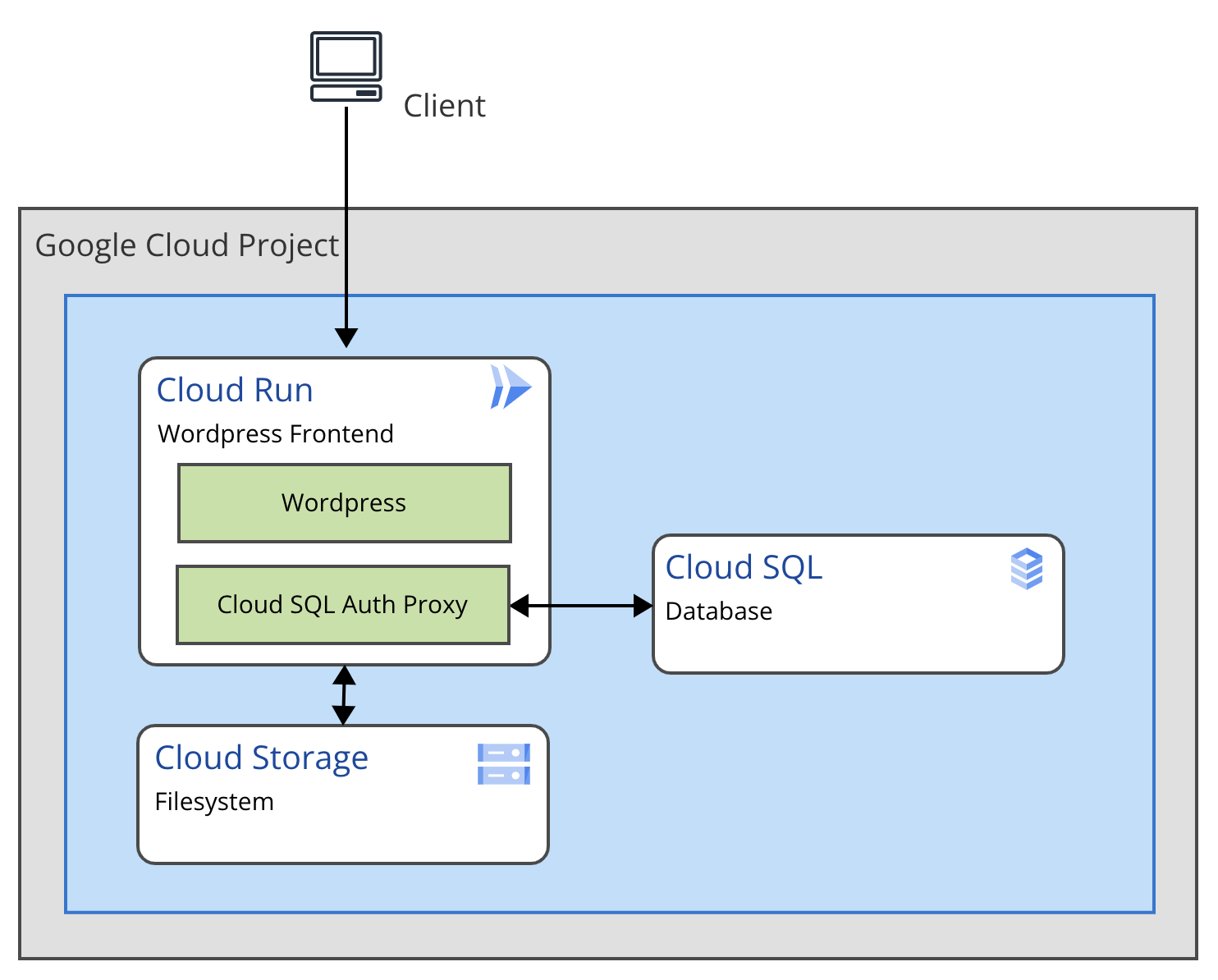Select the Cloud SQL Auth Proxy box
1218x980 pixels.
[343, 605]
